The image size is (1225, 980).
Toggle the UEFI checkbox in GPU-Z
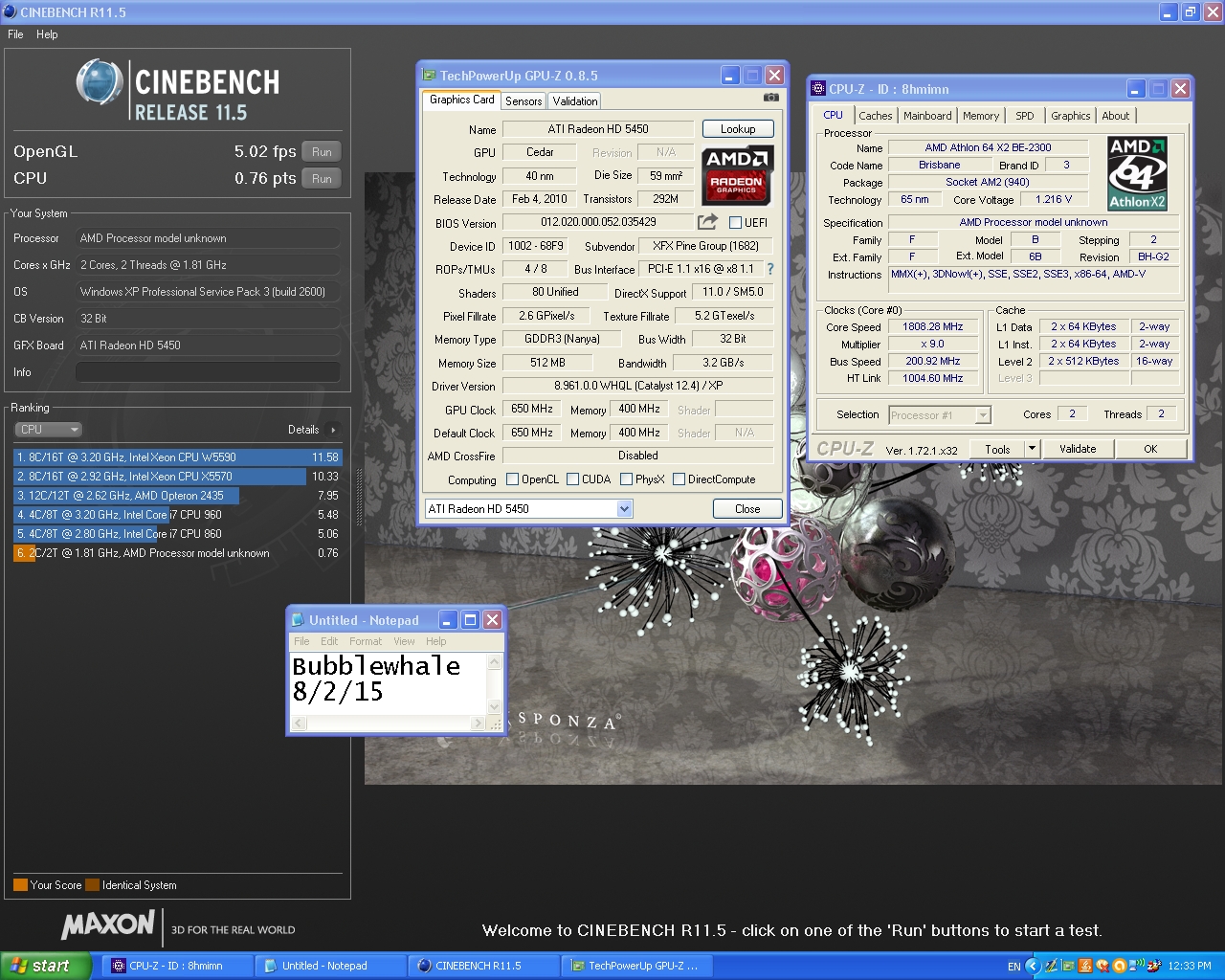tap(736, 223)
